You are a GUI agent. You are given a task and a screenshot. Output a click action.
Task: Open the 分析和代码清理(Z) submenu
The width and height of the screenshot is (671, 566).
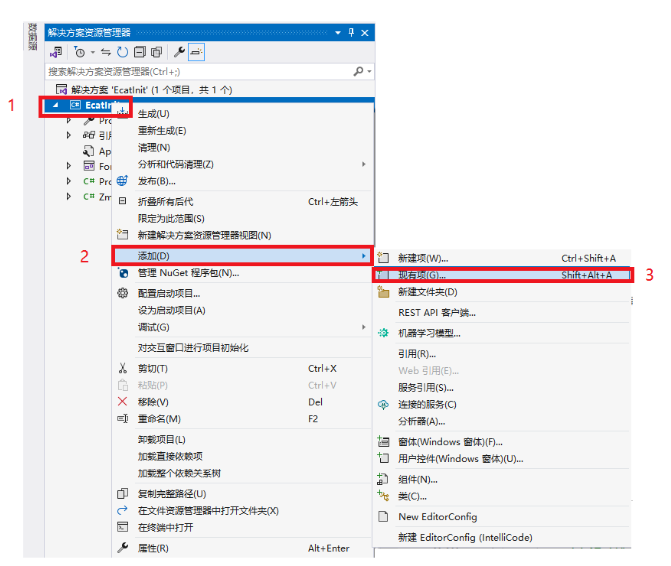point(243,164)
